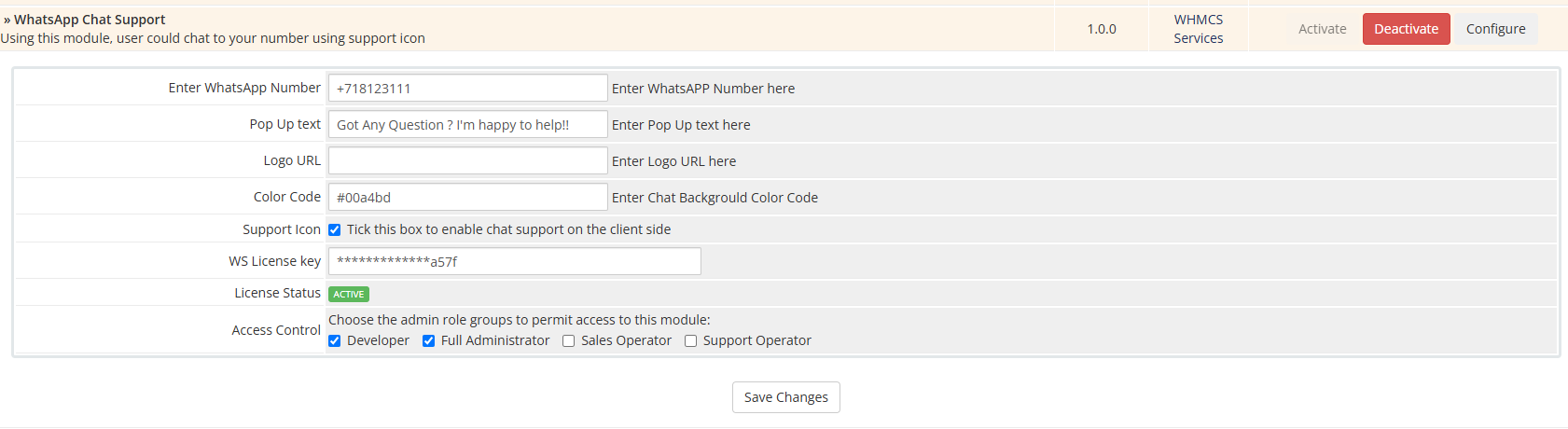Click the WhatsApp Chat Support module title
The height and width of the screenshot is (429, 1568).
(x=90, y=20)
